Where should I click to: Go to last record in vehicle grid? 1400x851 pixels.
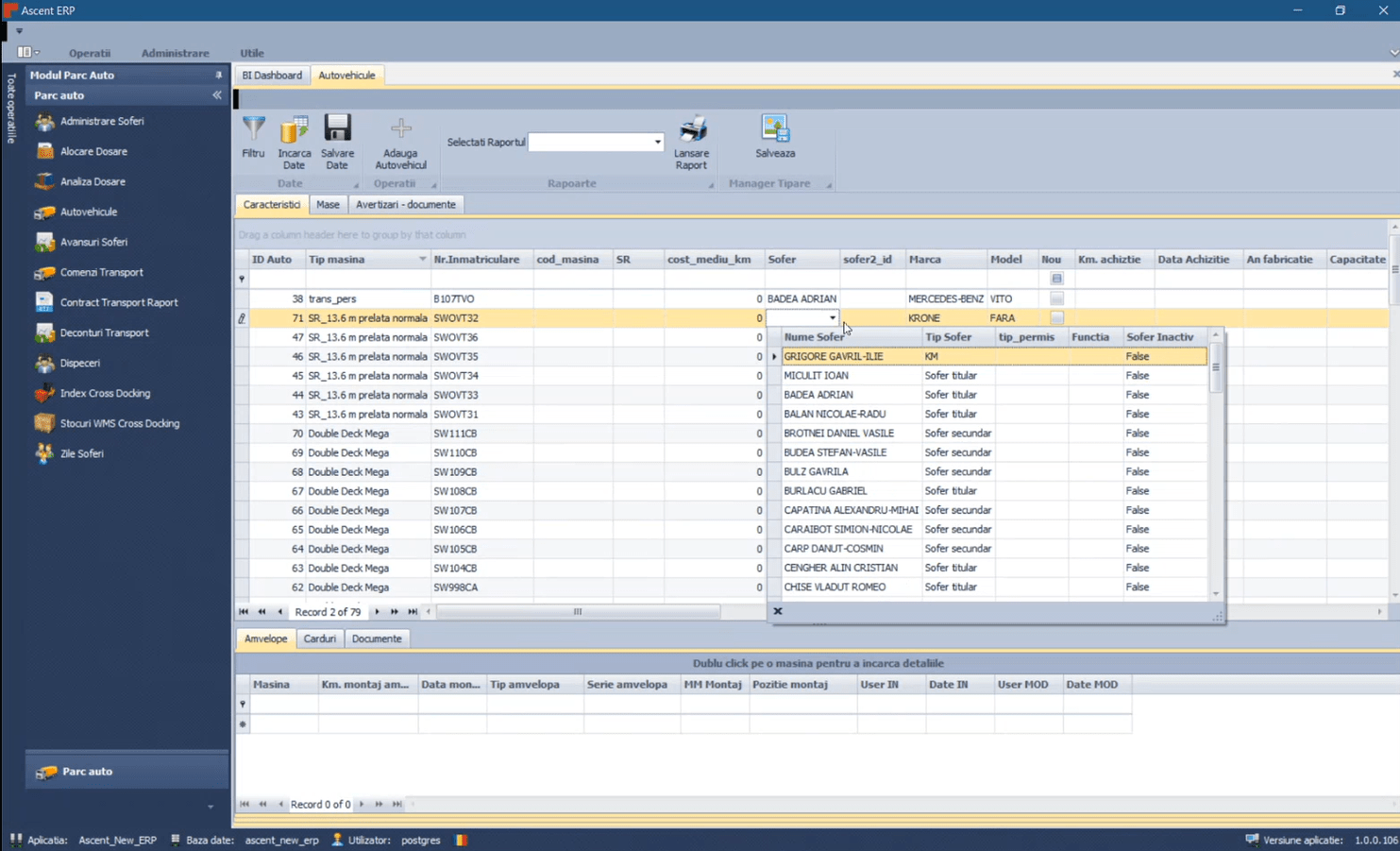(413, 612)
